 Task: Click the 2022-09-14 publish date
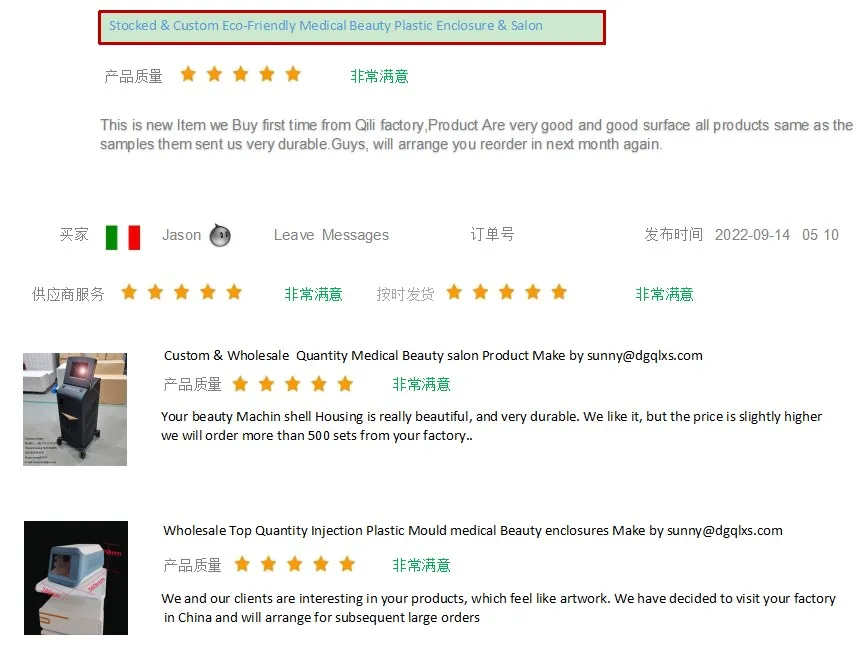752,235
